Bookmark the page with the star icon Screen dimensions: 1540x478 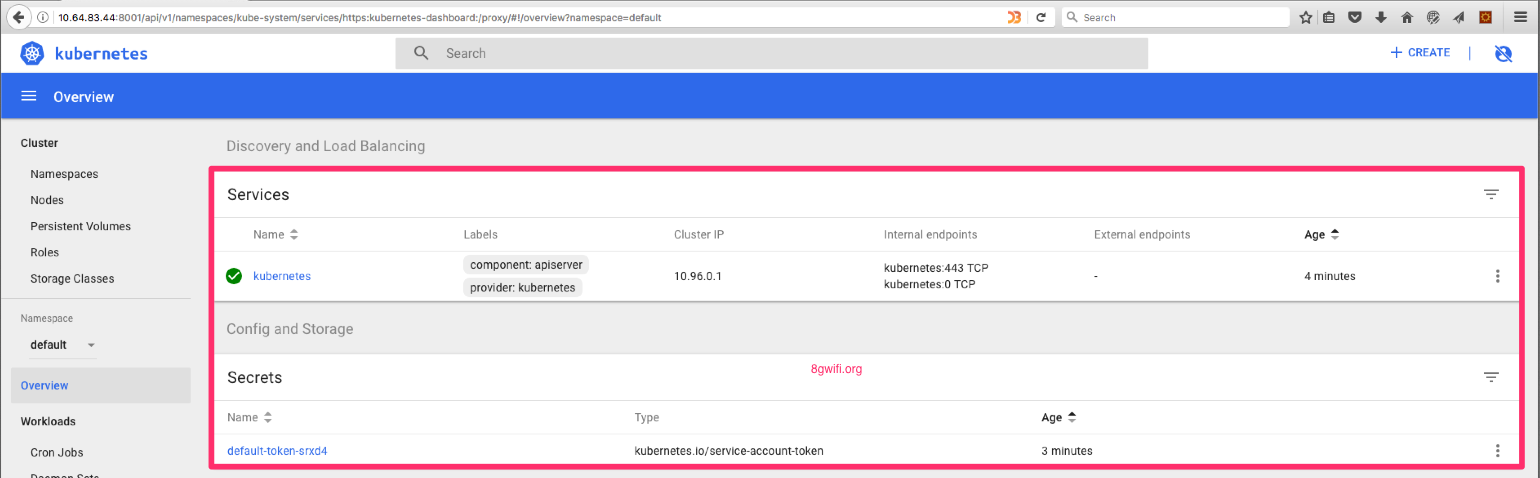pyautogui.click(x=1306, y=17)
